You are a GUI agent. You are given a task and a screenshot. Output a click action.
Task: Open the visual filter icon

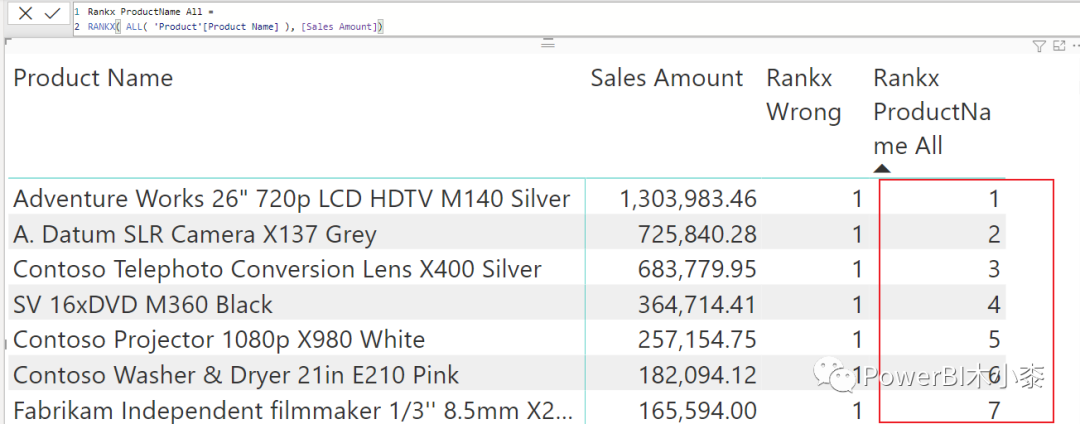point(1039,46)
